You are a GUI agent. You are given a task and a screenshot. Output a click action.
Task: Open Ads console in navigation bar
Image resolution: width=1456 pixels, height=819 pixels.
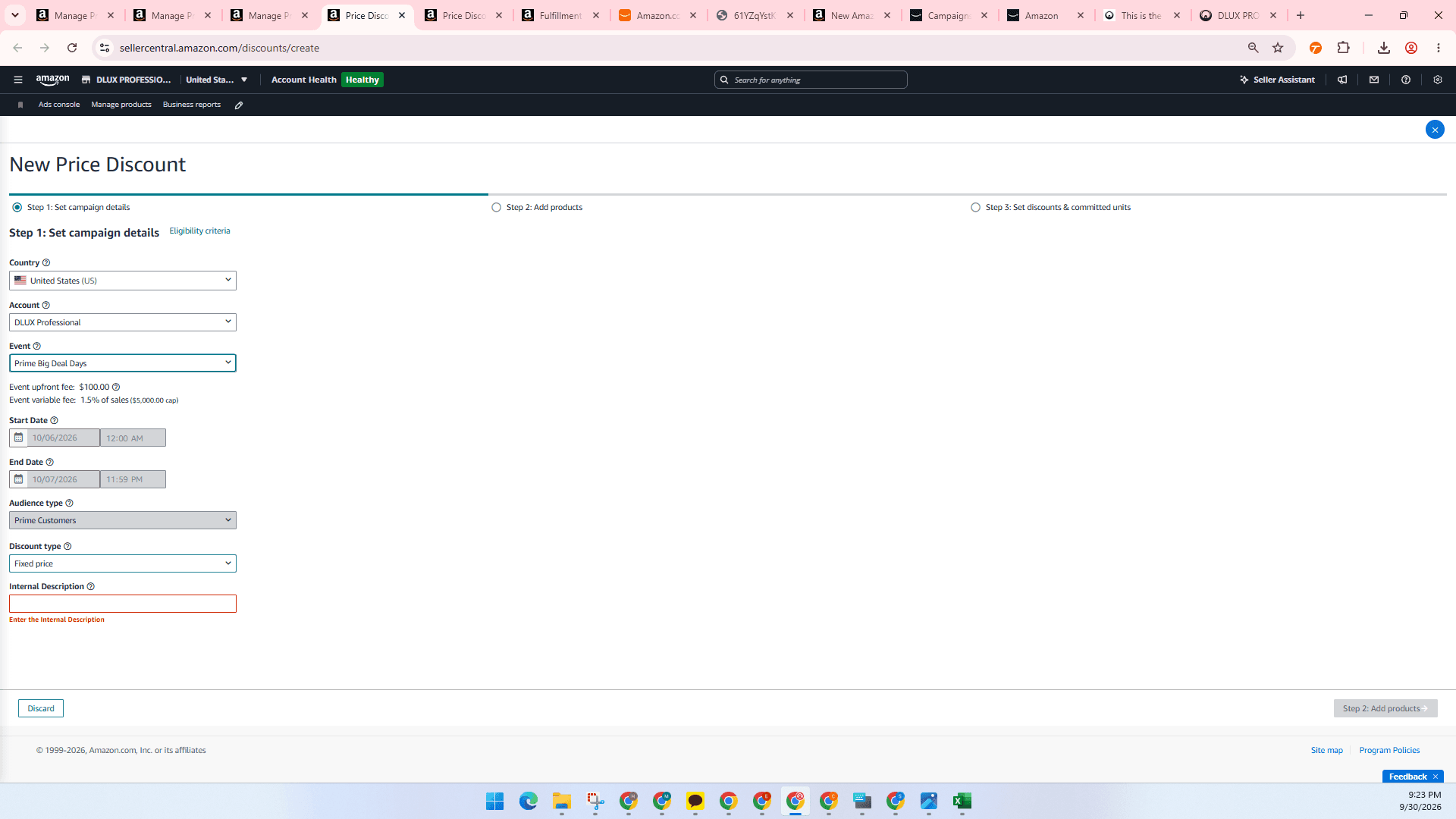click(x=59, y=105)
